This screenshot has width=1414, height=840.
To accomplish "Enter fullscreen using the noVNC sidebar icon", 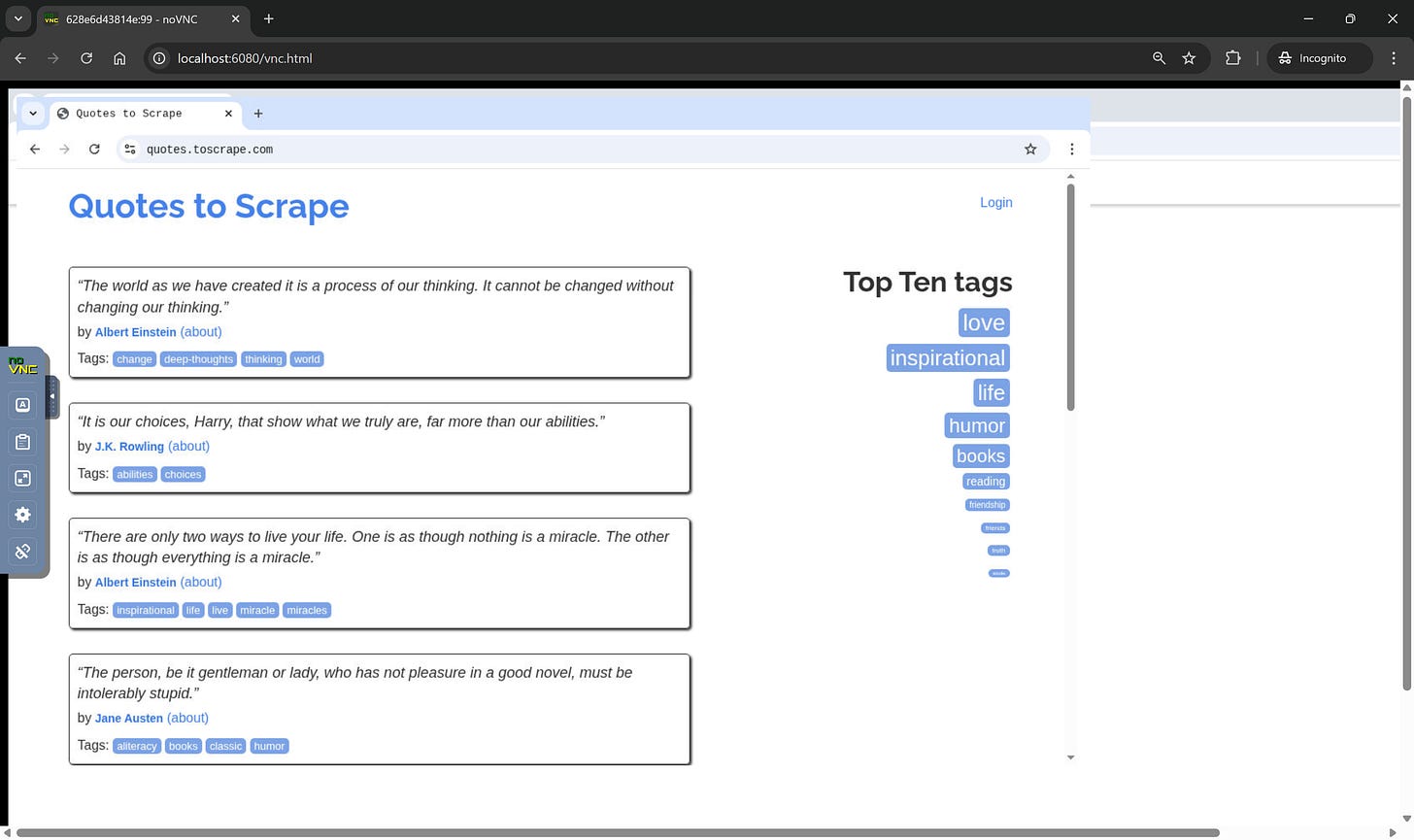I will [x=22, y=478].
